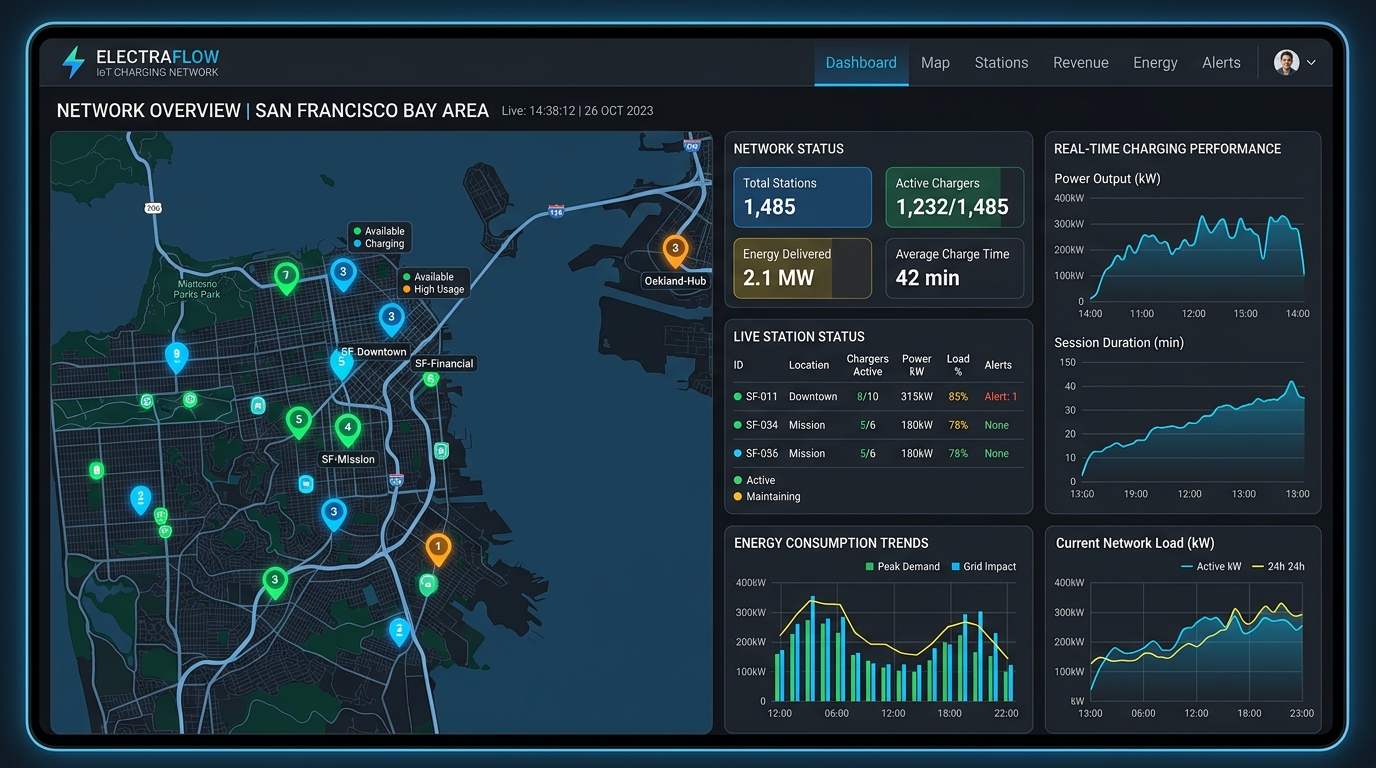Viewport: 1376px width, 768px height.
Task: Click the SF-Financial station marker
Action: point(431,379)
